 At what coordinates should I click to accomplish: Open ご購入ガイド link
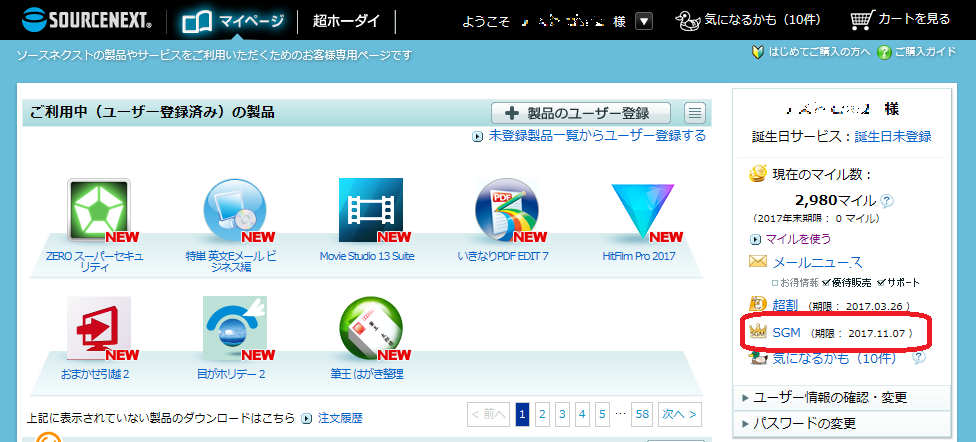[926, 52]
